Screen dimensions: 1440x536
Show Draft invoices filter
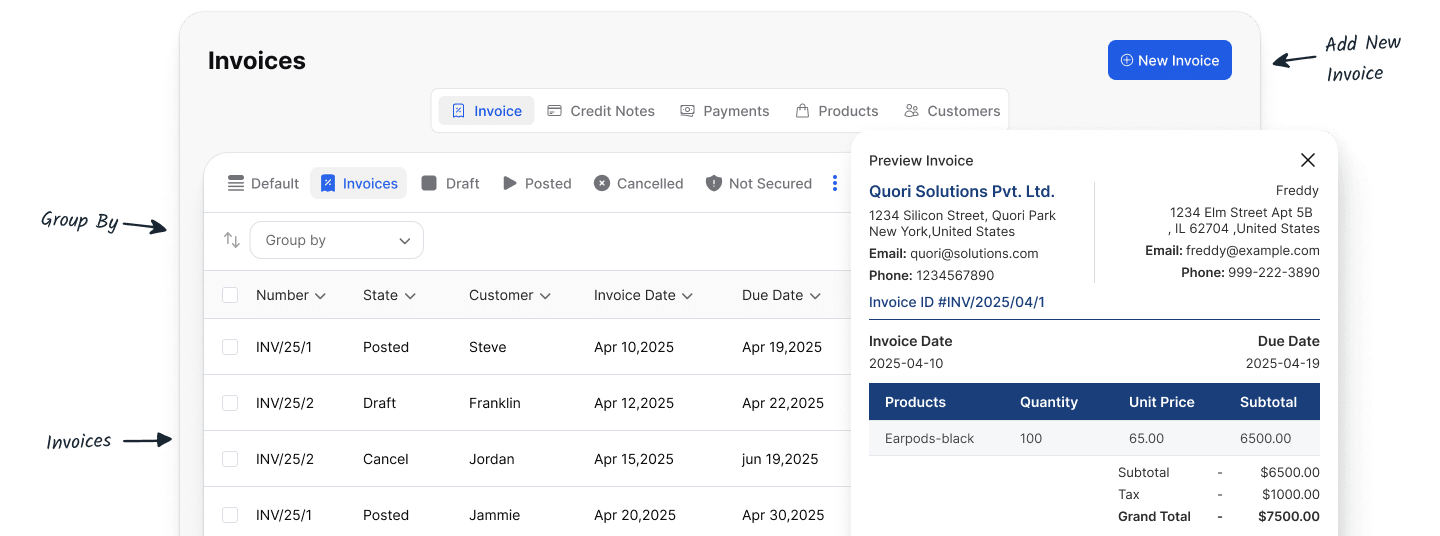450,183
